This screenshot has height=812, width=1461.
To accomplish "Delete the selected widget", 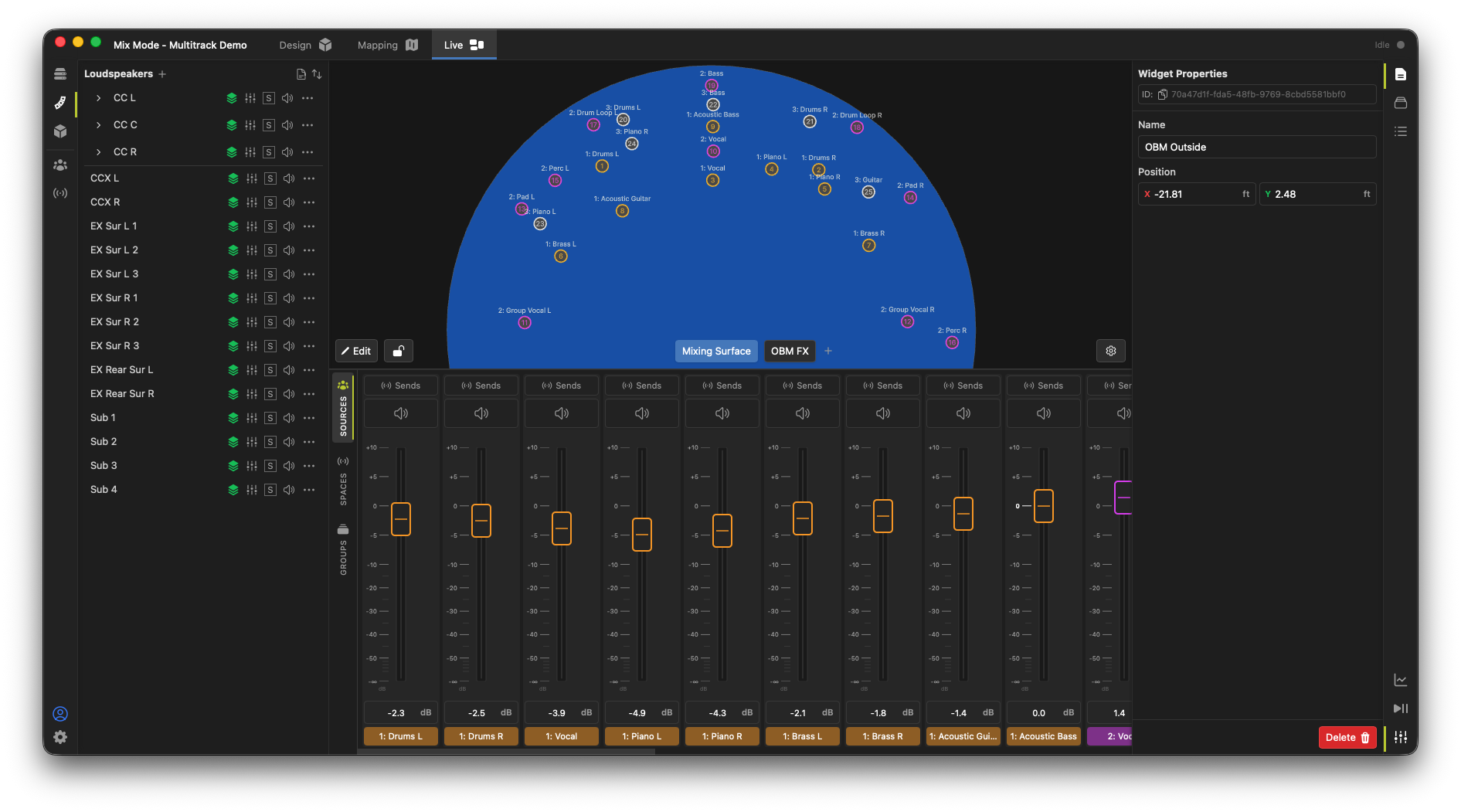I will pos(1347,737).
